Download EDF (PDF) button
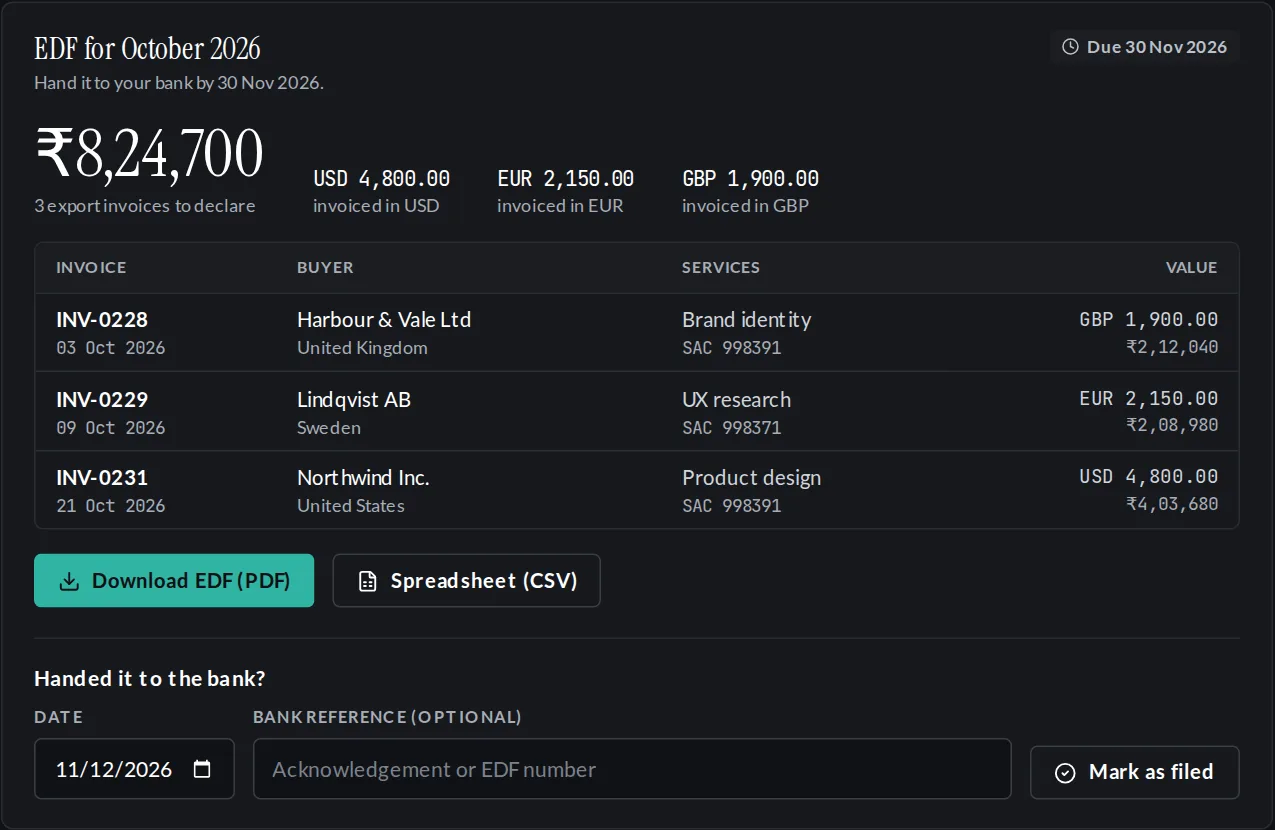The image size is (1275, 830). (174, 581)
